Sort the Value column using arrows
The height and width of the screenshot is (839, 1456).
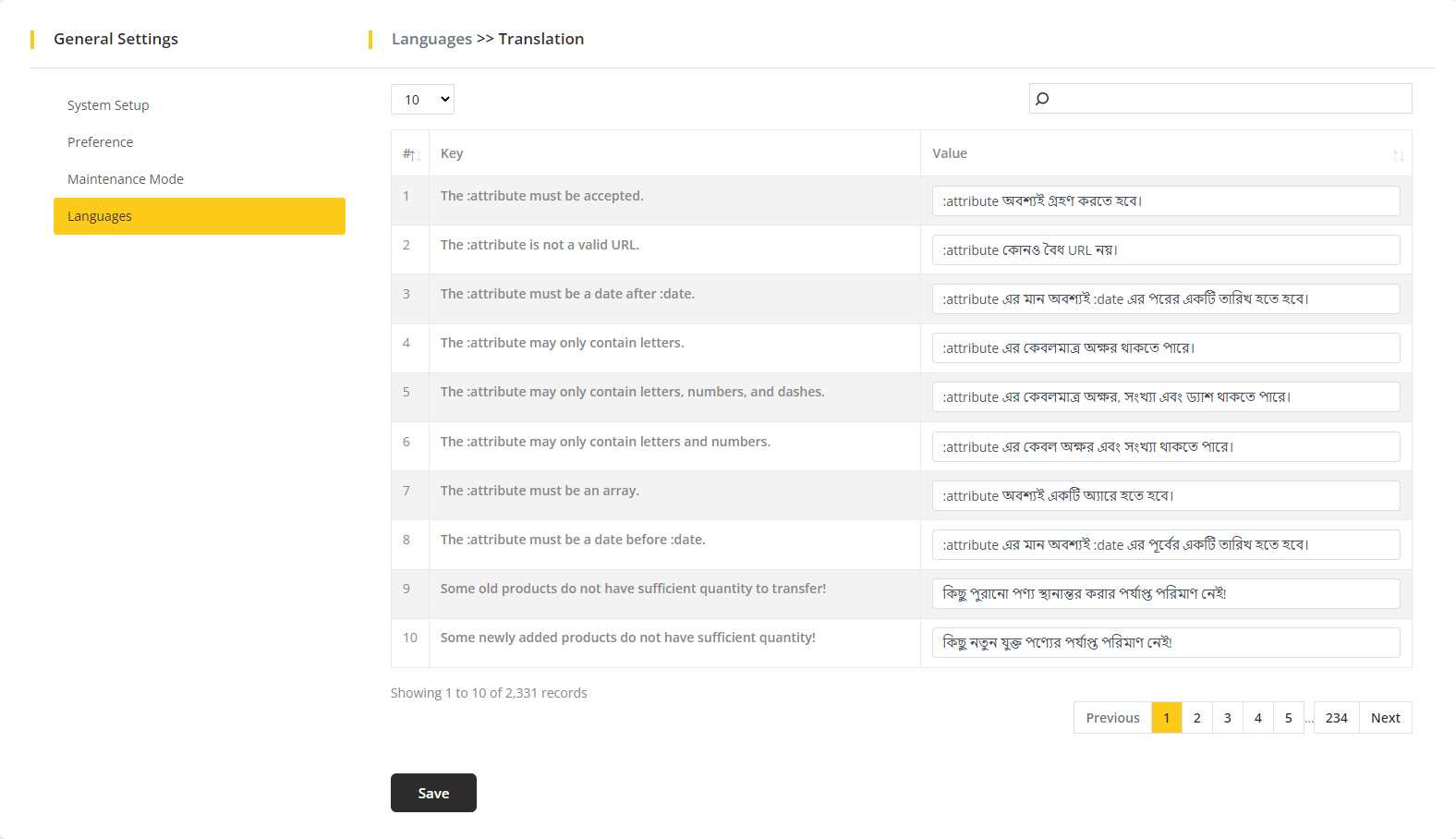coord(1398,156)
